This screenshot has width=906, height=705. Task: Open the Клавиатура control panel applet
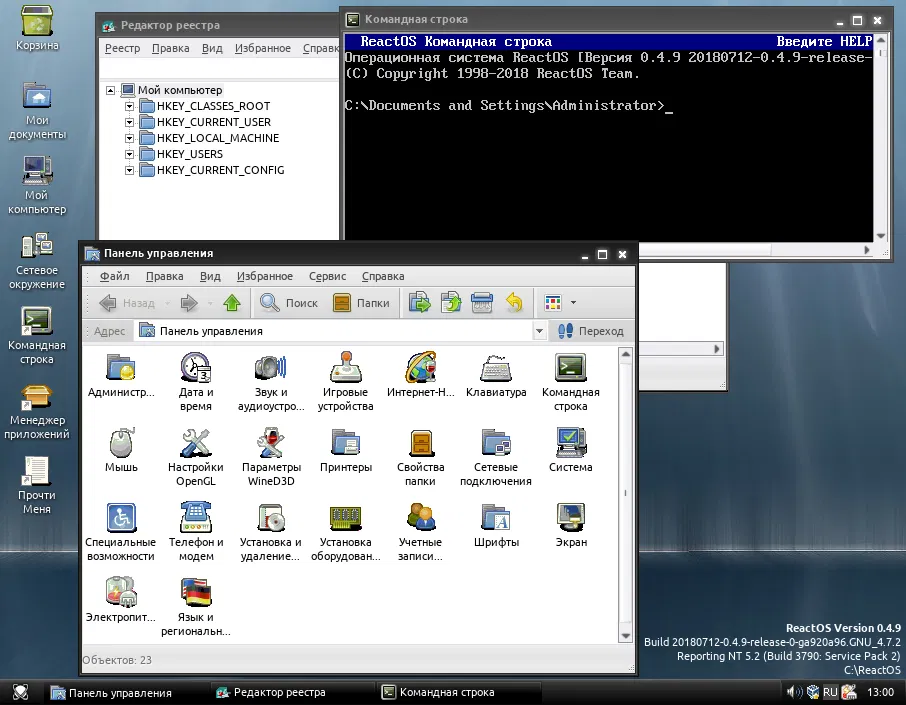pyautogui.click(x=495, y=370)
